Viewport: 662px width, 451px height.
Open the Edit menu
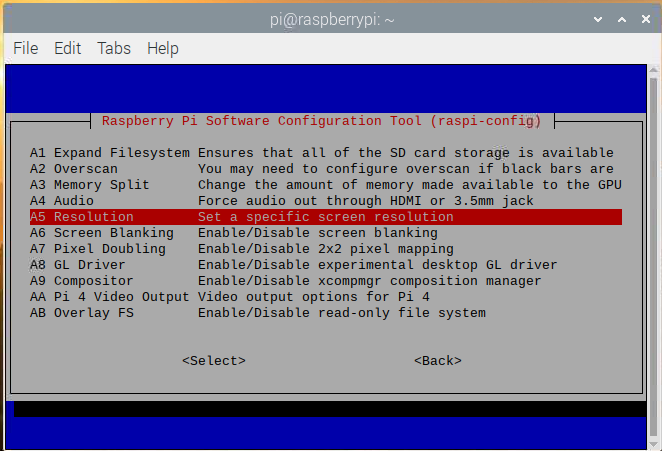(x=67, y=48)
